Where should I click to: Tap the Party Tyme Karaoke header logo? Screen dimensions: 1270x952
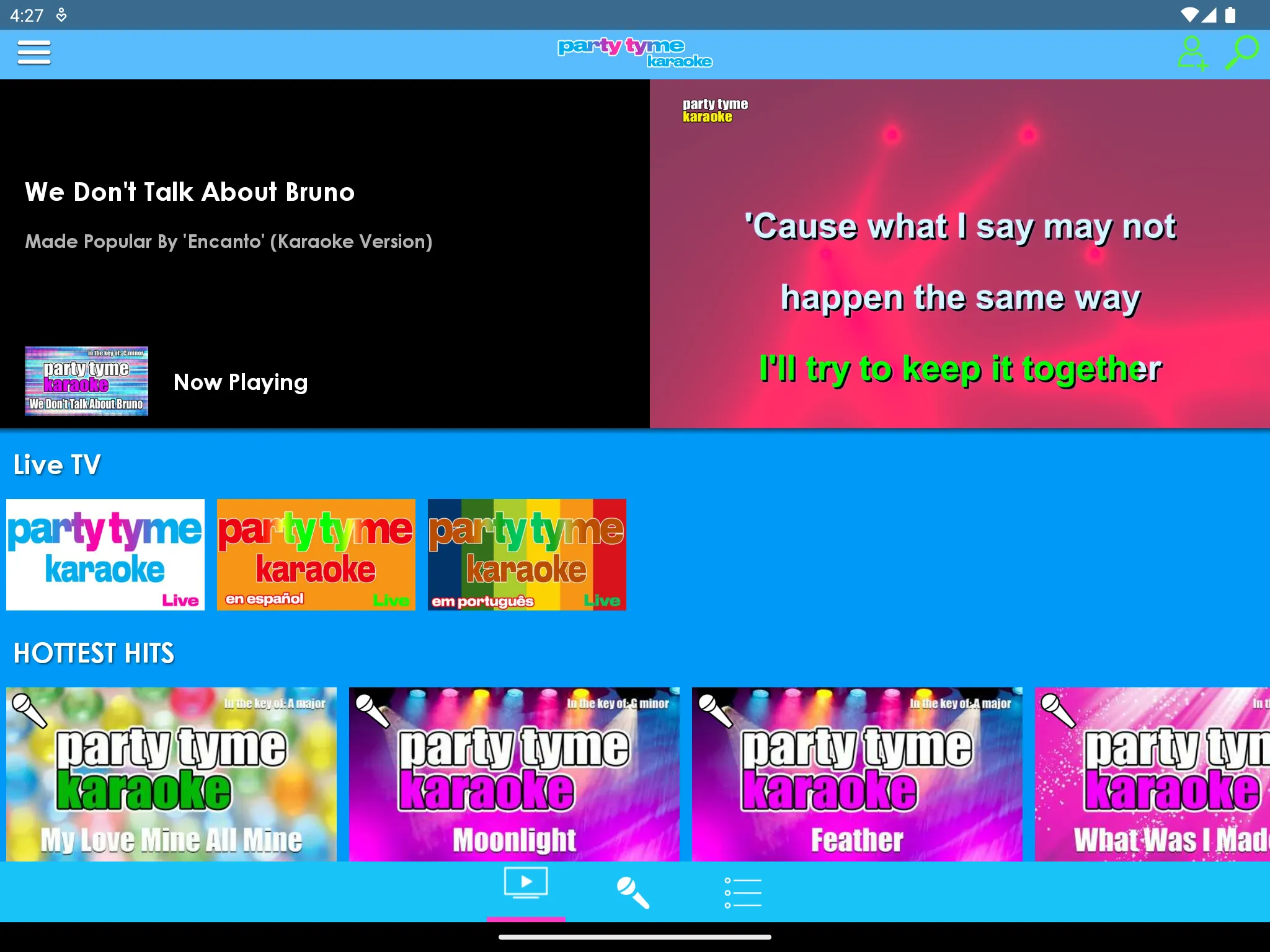point(635,53)
